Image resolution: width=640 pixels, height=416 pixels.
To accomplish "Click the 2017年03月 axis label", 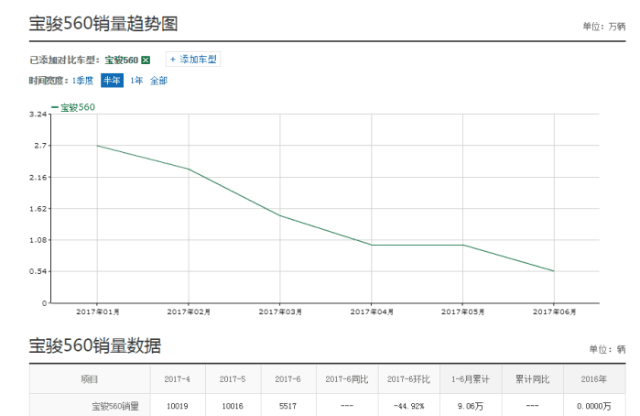I will coord(280,312).
